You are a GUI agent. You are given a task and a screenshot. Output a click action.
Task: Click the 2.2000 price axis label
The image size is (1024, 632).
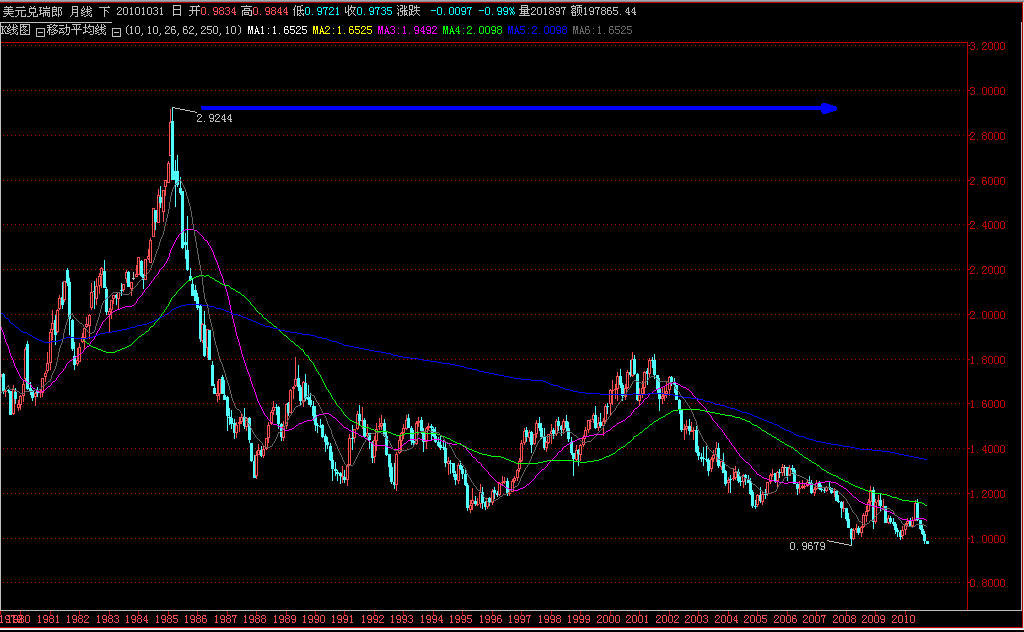point(987,270)
